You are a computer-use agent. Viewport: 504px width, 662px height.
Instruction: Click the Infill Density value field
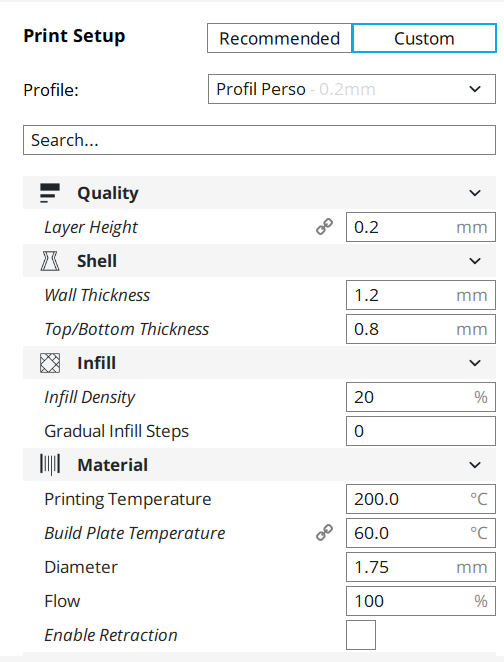coord(421,397)
